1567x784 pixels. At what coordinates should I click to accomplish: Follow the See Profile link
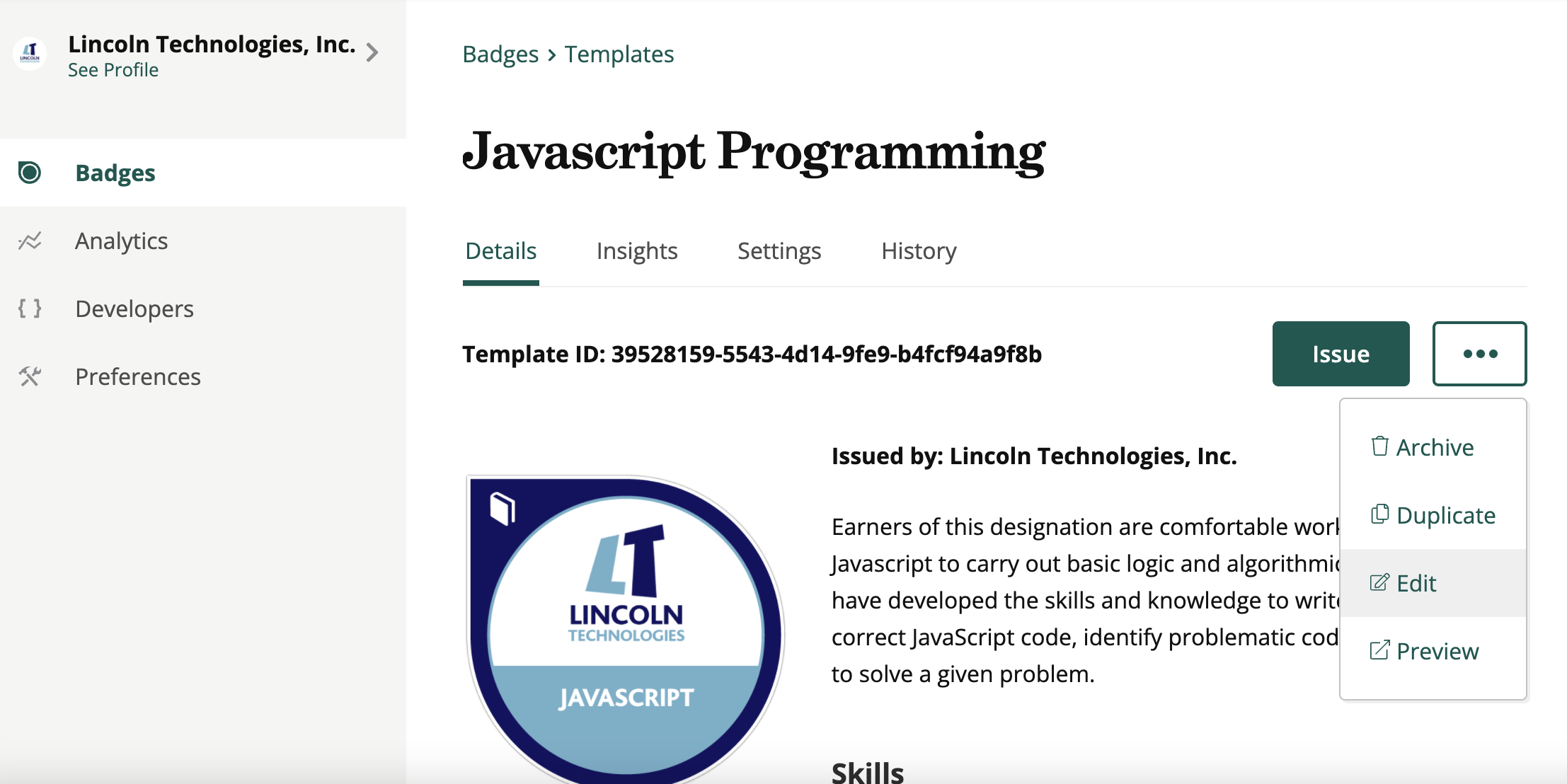click(x=113, y=70)
